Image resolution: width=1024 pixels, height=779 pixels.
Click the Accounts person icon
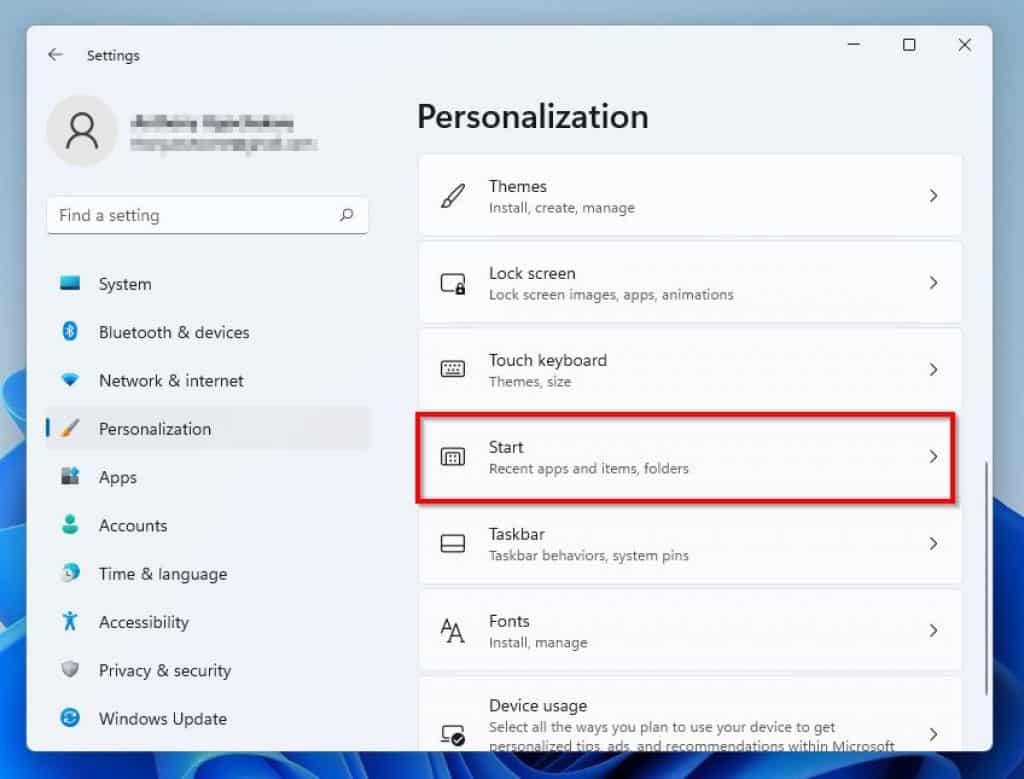(x=70, y=524)
